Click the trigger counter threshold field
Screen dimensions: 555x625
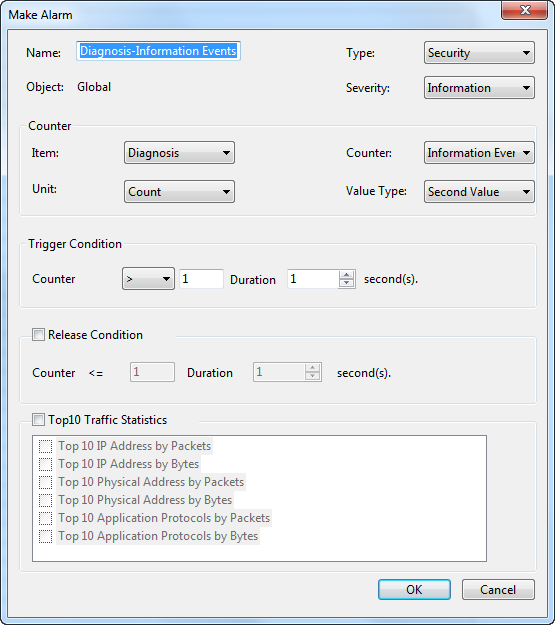tap(201, 279)
